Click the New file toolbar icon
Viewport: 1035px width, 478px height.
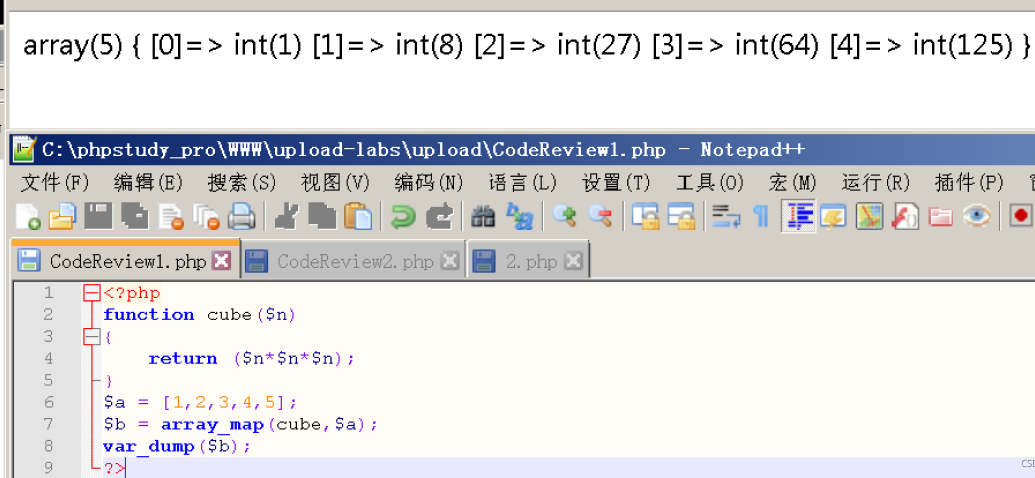point(28,216)
